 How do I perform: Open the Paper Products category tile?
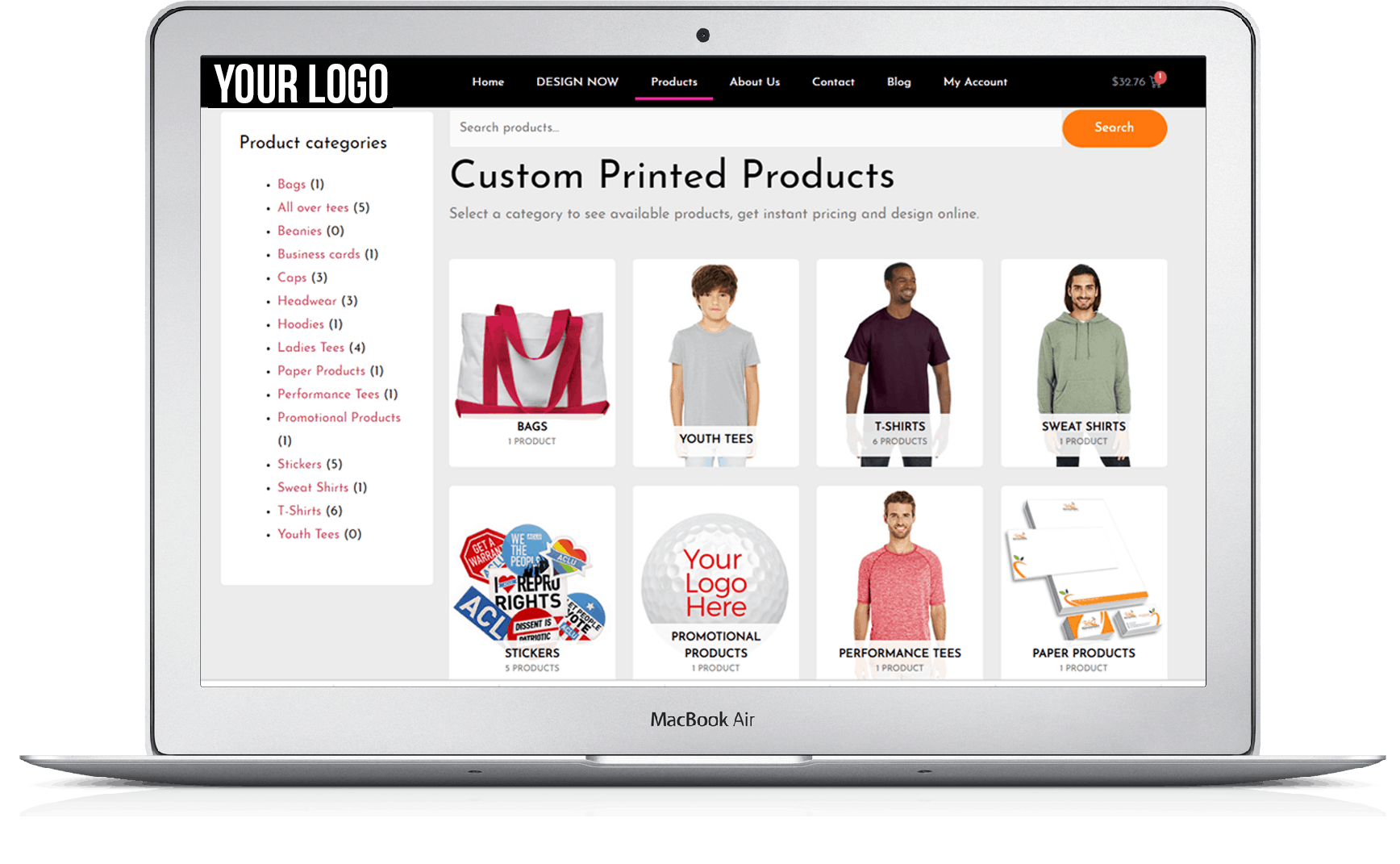(x=1084, y=582)
